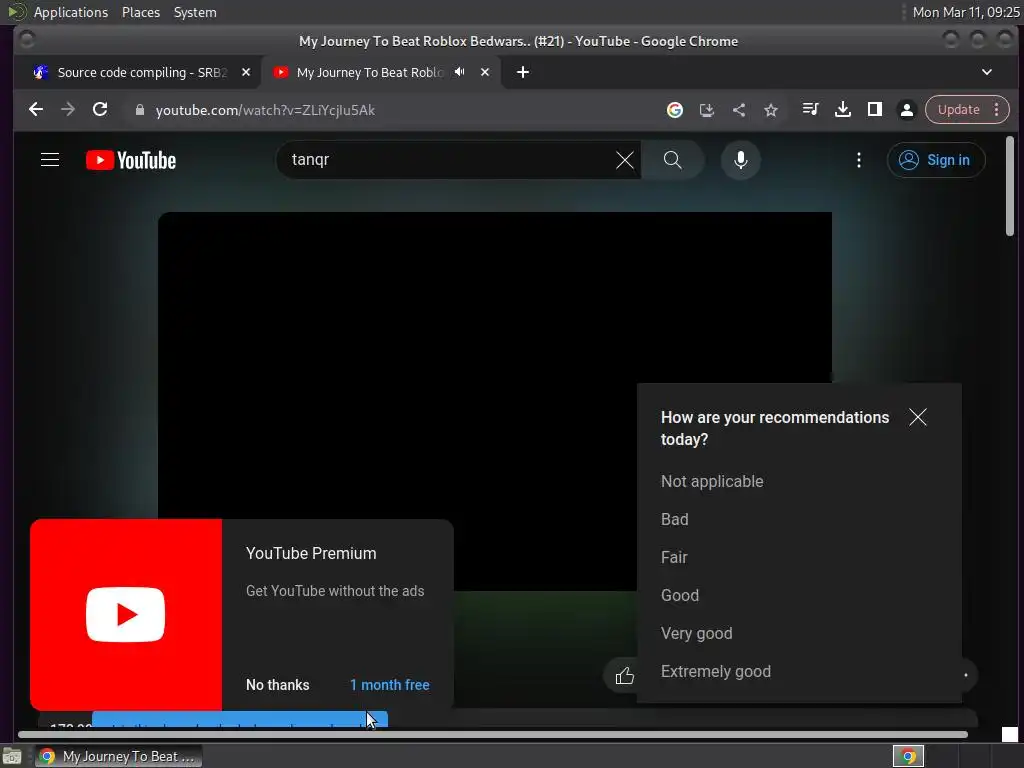Close the My Journey To Beat Roblox tab
The height and width of the screenshot is (768, 1024).
[485, 72]
